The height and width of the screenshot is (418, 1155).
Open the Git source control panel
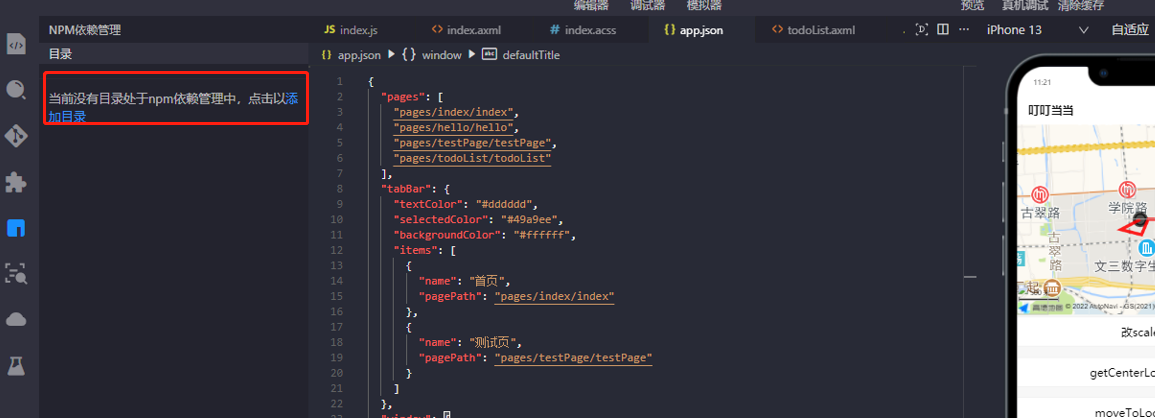click(x=16, y=136)
